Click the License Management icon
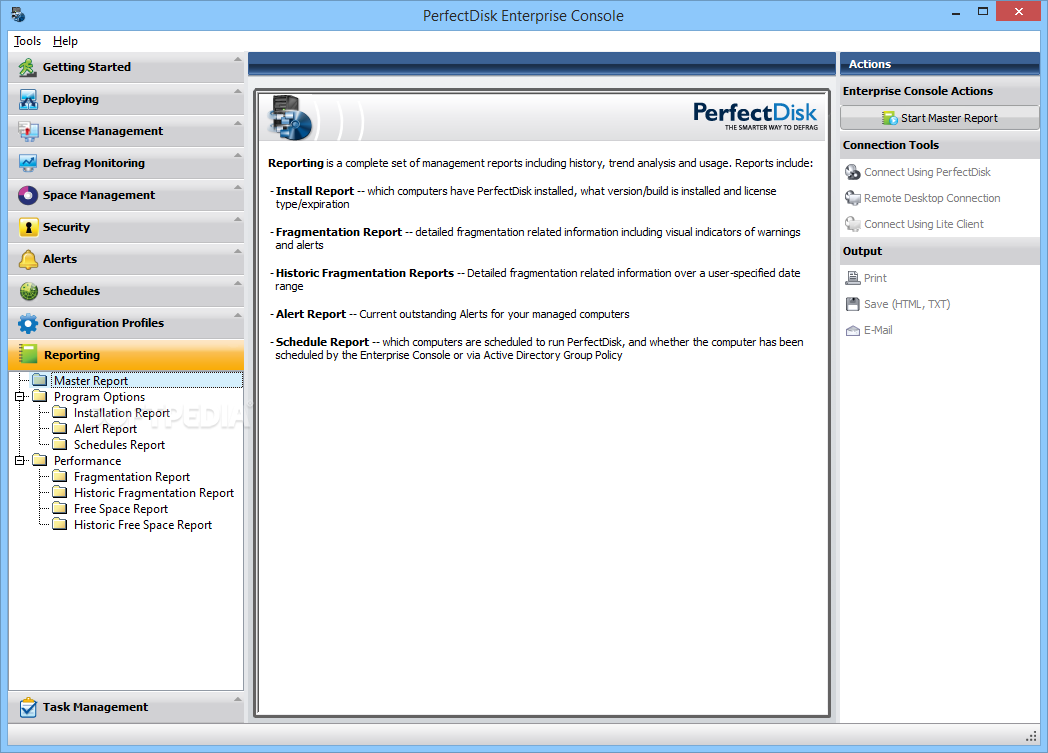The image size is (1048, 753). [x=28, y=132]
